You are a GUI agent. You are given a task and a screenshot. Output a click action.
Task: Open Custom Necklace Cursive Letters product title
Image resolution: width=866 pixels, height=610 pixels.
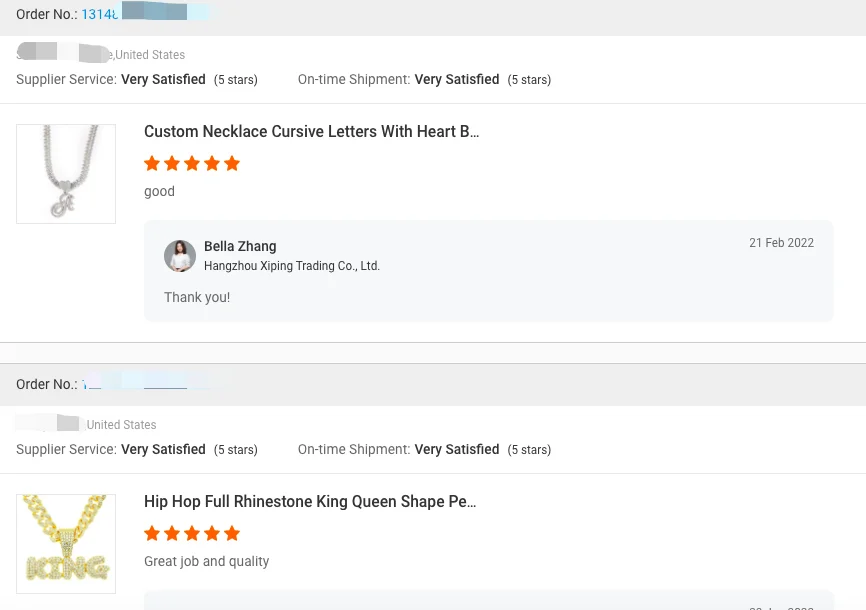(311, 132)
